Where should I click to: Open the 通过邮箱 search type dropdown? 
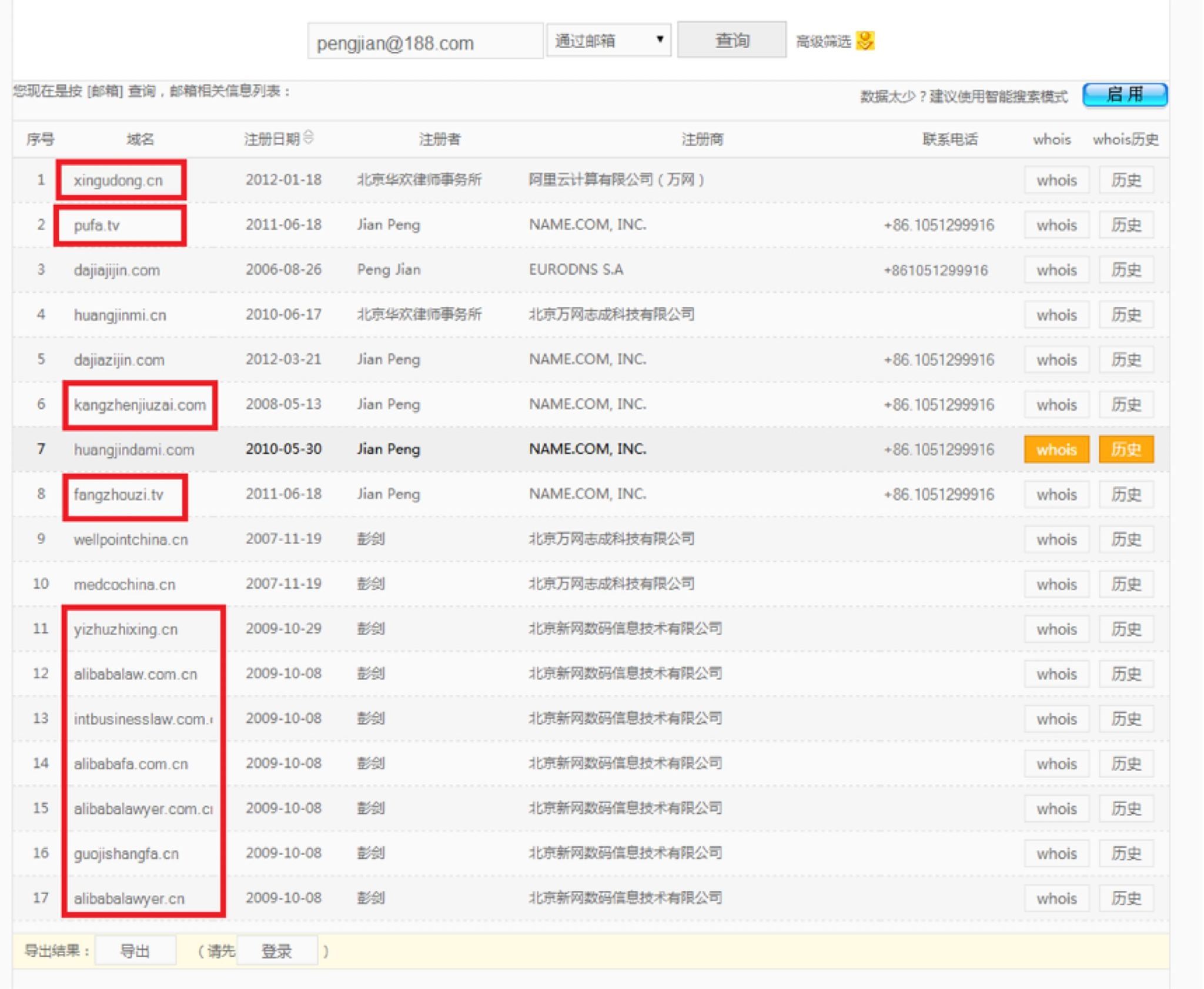[x=608, y=41]
